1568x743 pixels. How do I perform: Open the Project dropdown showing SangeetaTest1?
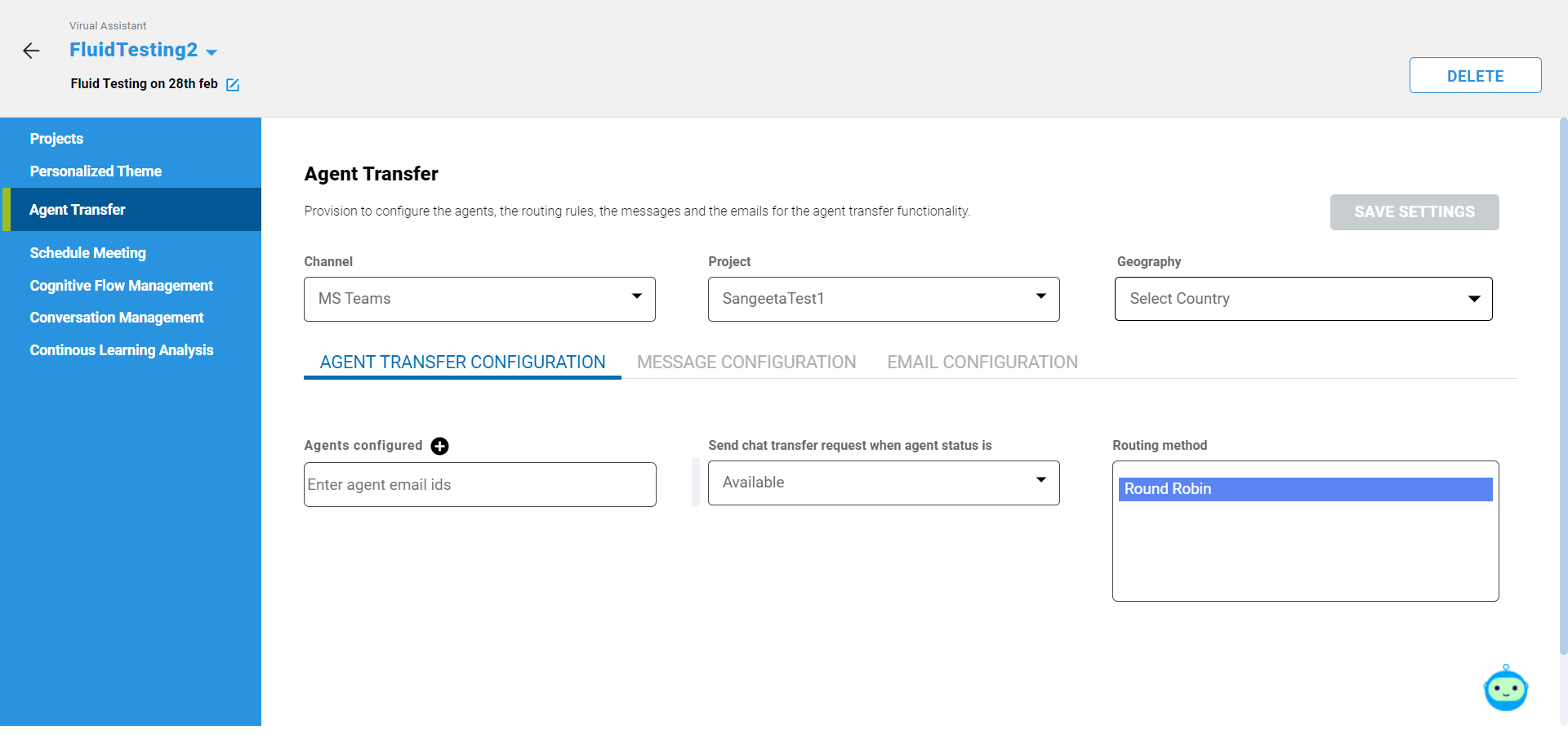(x=884, y=299)
